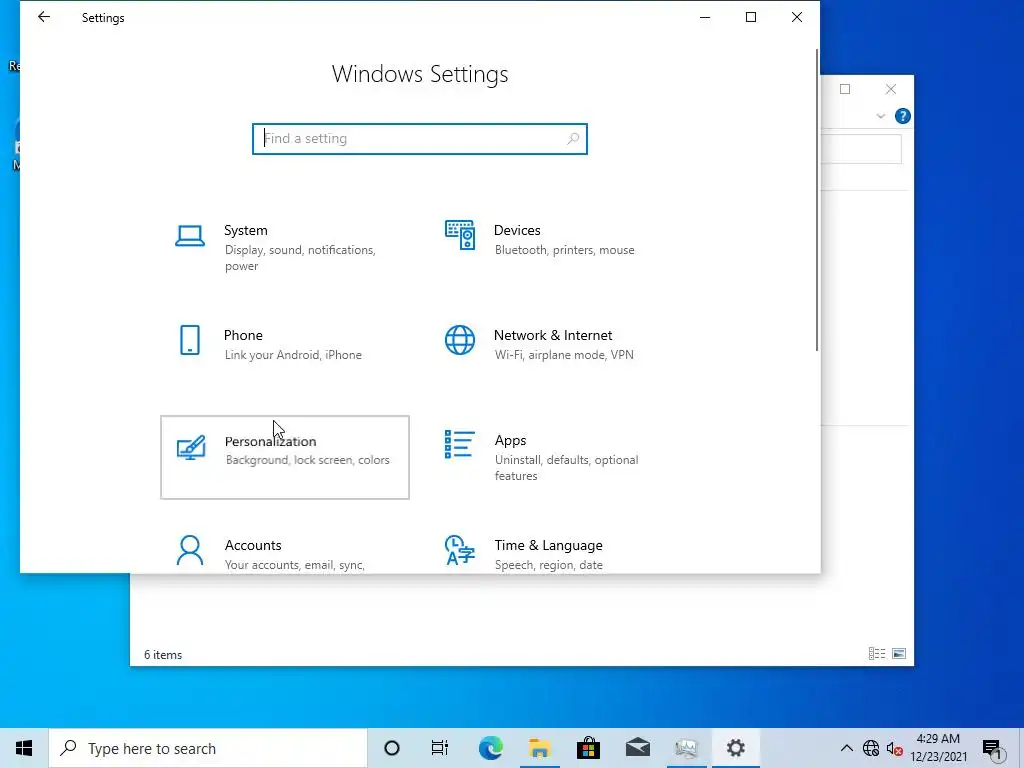Click 'Bluetooth, printers, mouse' description
Image resolution: width=1024 pixels, height=768 pixels.
tap(564, 250)
